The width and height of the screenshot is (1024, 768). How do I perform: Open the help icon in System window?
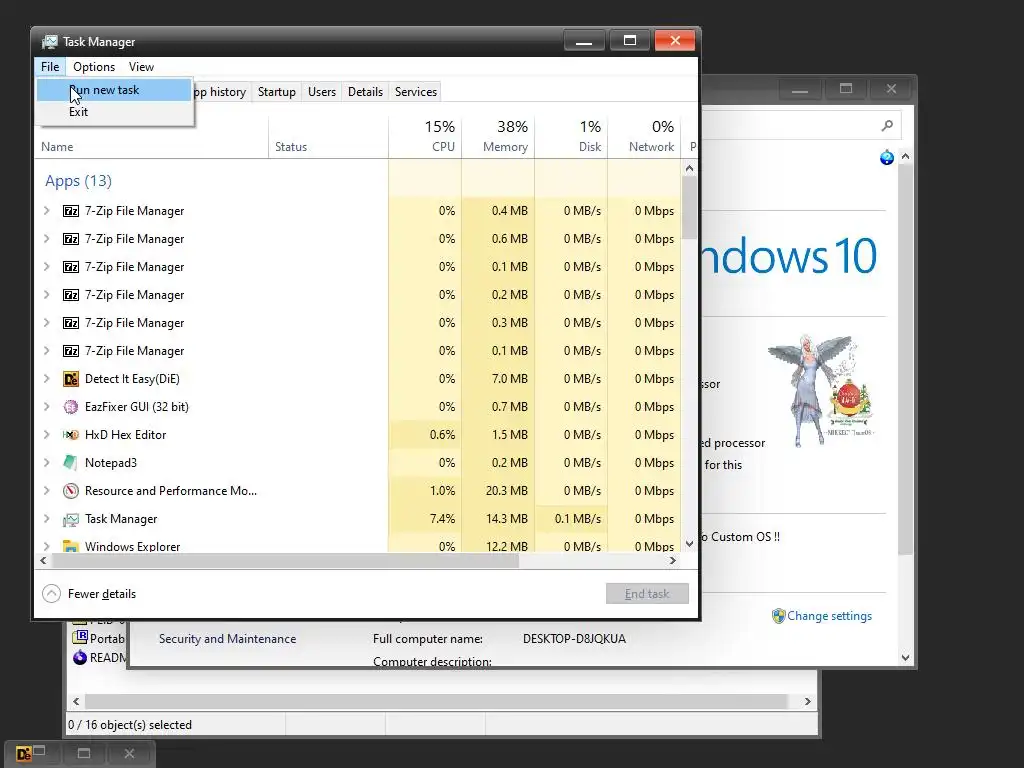click(886, 157)
